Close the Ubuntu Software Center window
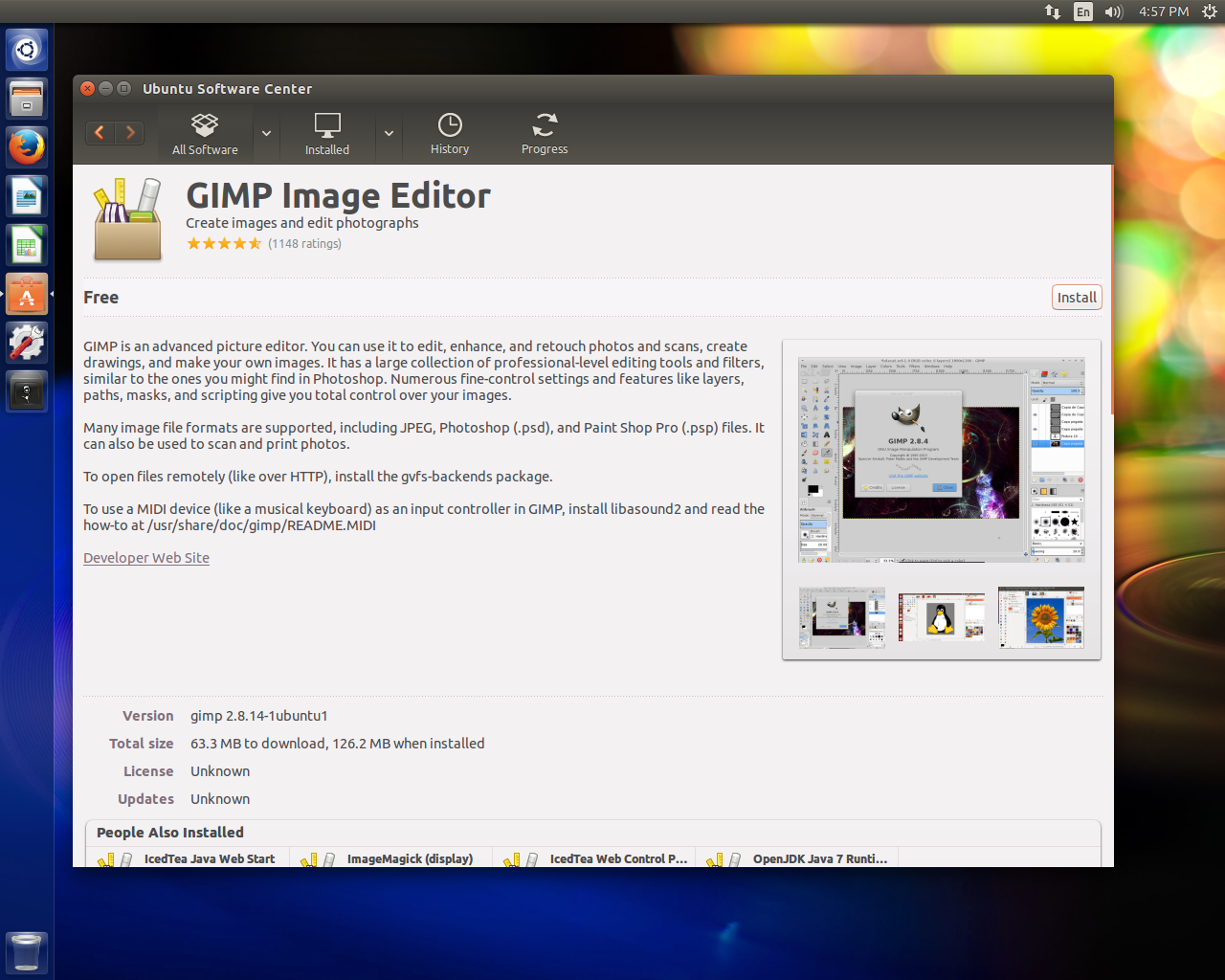1225x980 pixels. tap(88, 88)
